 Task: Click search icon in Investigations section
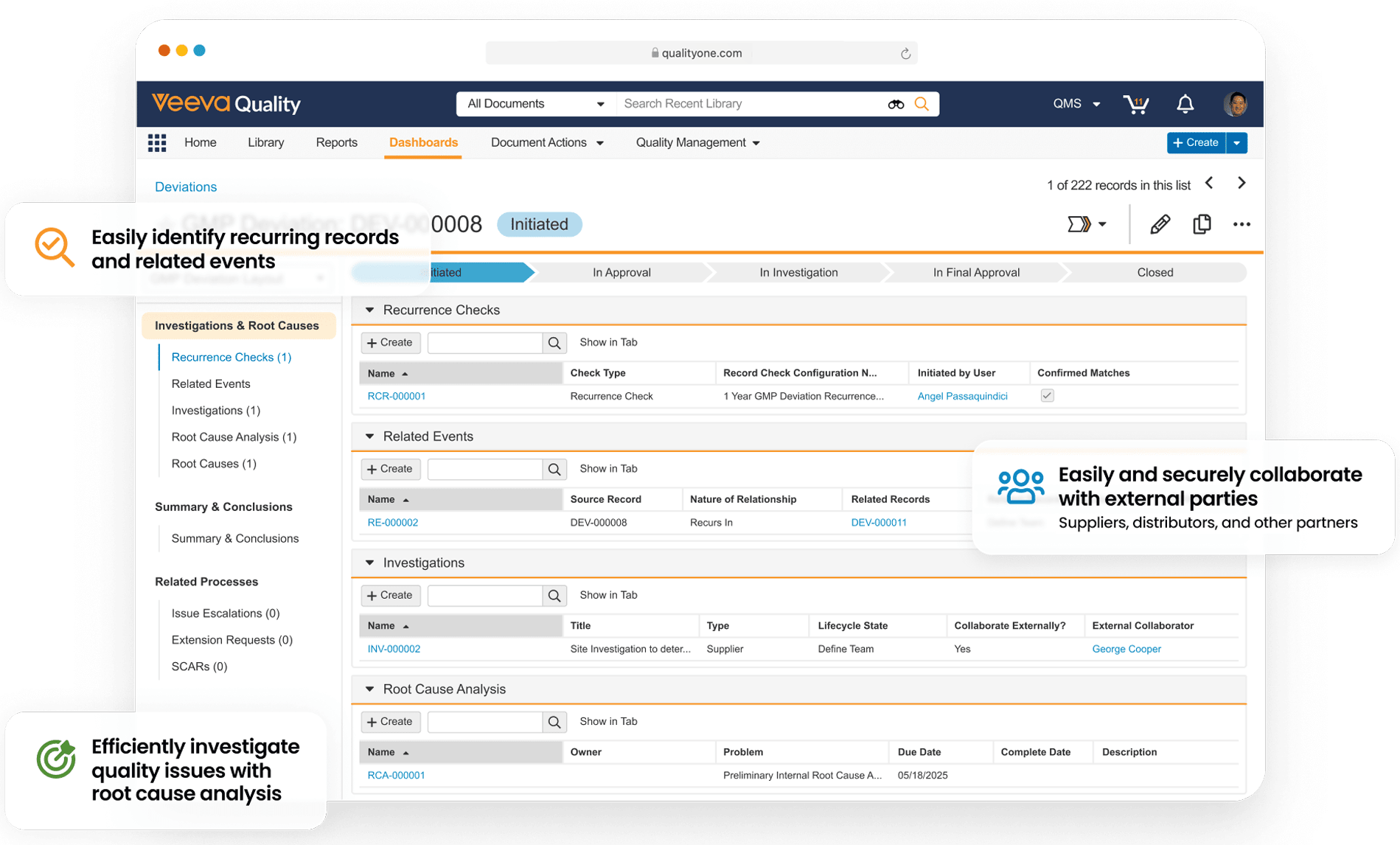click(554, 596)
